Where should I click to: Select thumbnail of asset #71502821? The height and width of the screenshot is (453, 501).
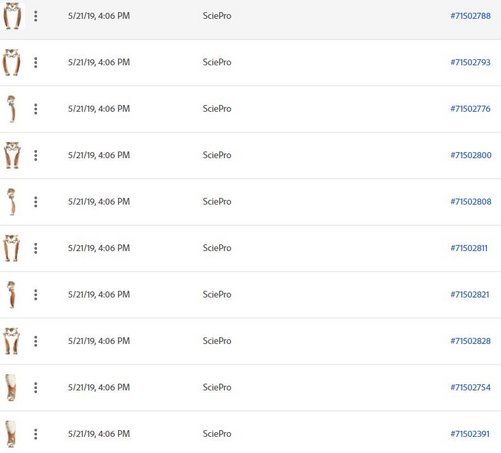pyautogui.click(x=12, y=295)
